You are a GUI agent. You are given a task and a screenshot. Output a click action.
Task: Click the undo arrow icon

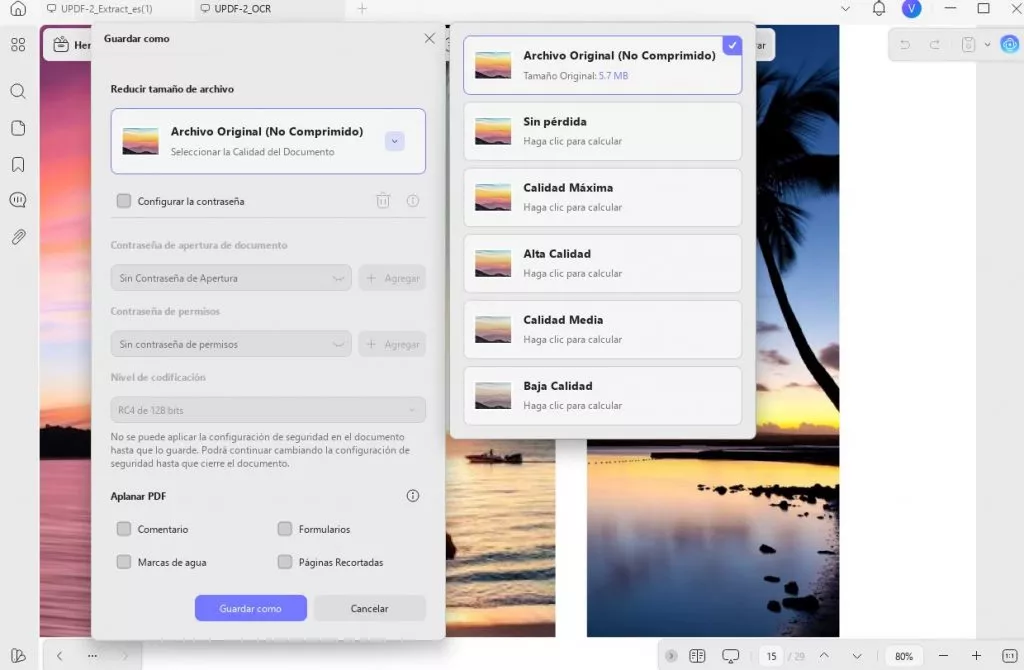click(905, 44)
